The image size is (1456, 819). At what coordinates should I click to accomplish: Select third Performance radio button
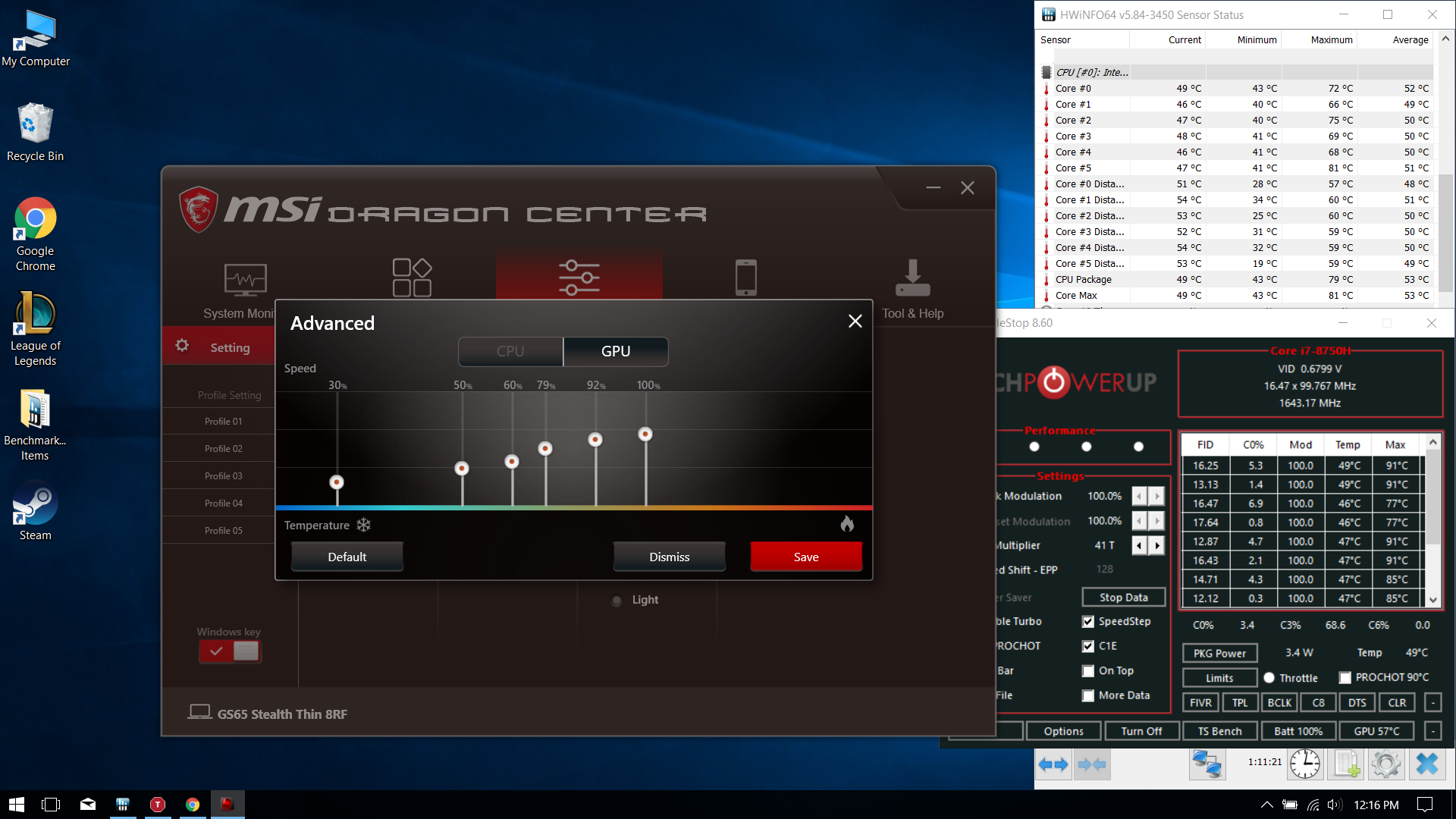click(1138, 447)
